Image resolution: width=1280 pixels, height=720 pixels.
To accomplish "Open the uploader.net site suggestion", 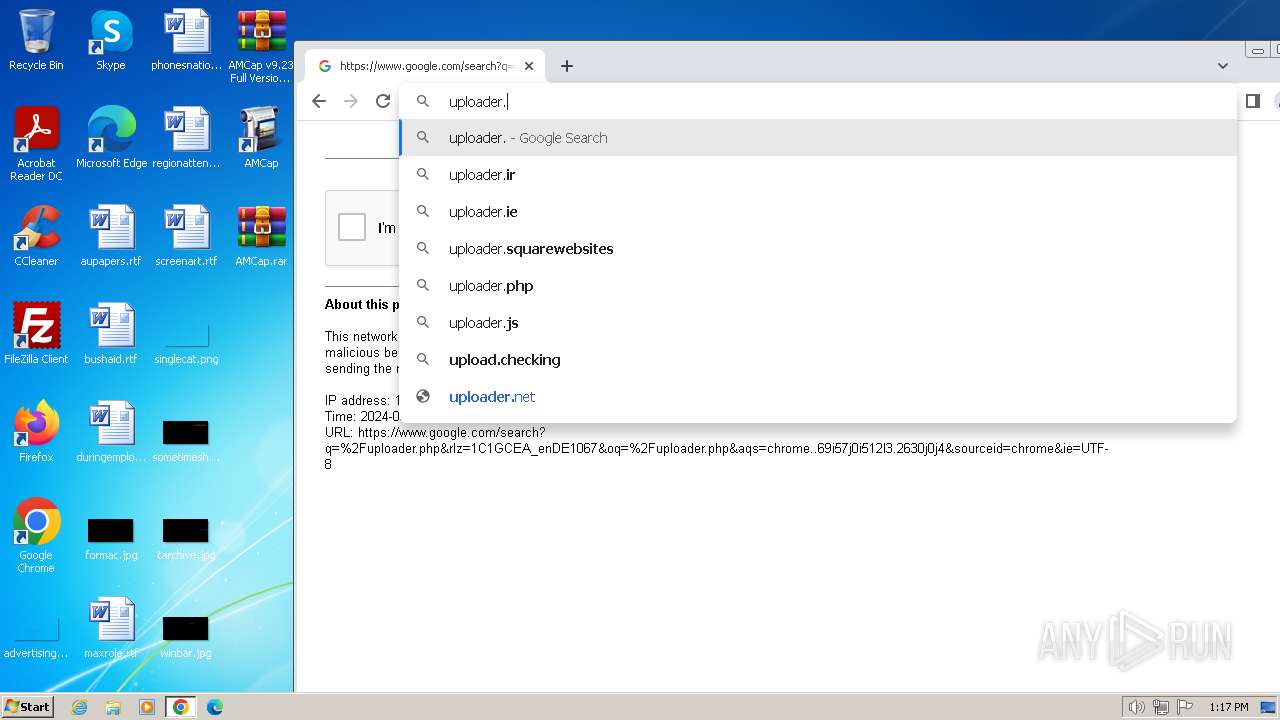I will click(x=818, y=397).
